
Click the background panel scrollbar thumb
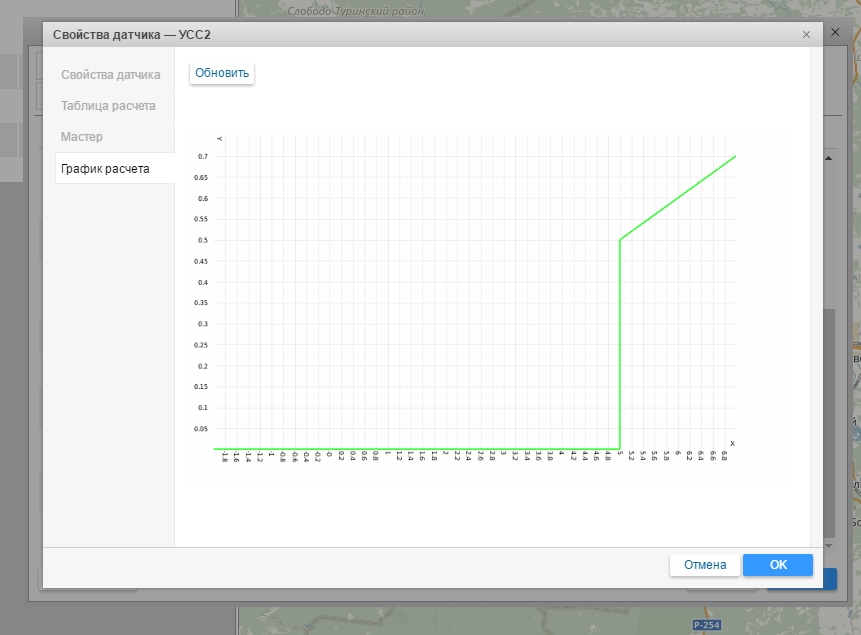click(x=828, y=420)
